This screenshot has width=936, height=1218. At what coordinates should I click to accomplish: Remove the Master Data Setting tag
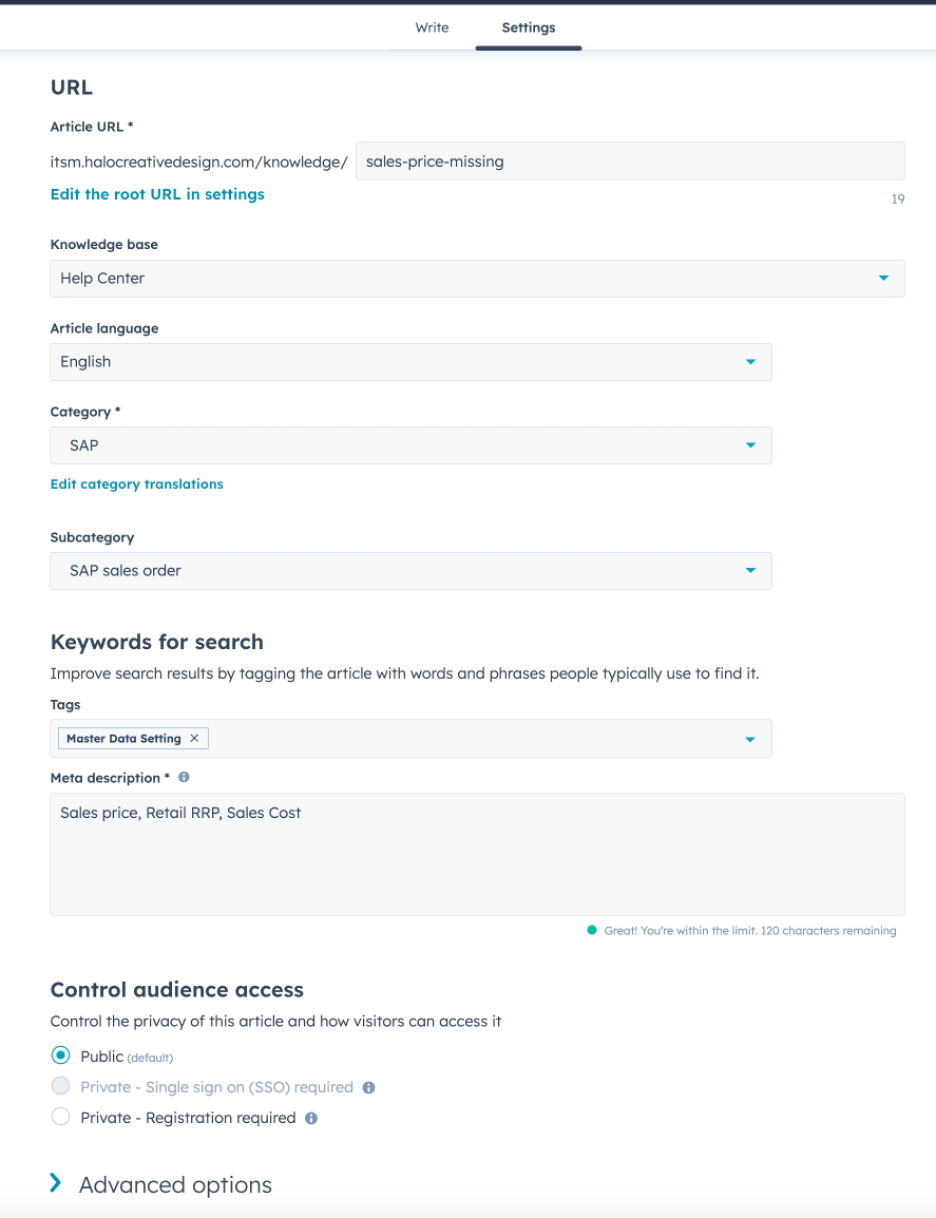(195, 738)
